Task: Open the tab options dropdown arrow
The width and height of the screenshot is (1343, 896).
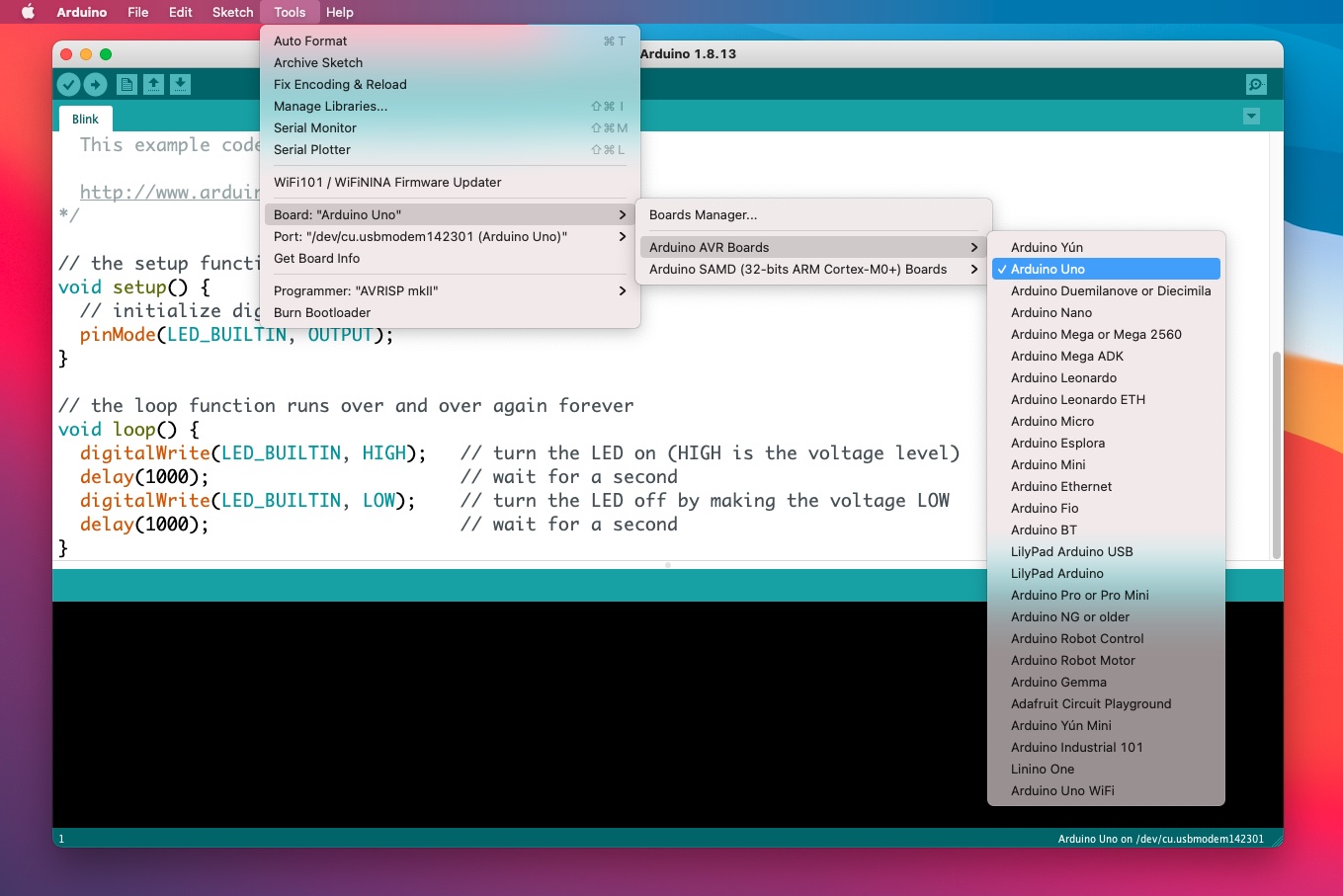Action: [x=1251, y=117]
